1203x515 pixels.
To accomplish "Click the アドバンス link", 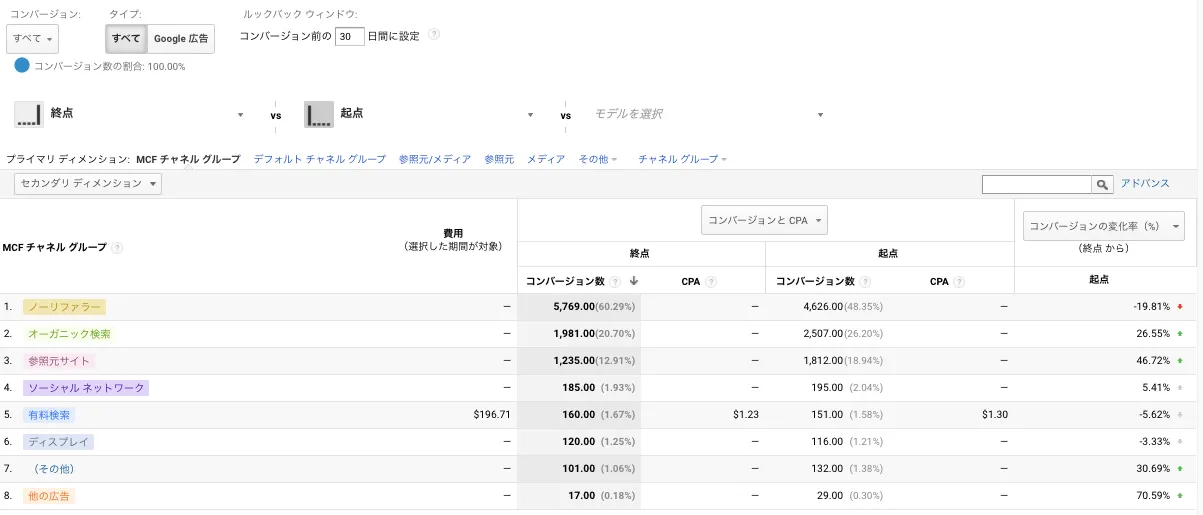I will pyautogui.click(x=1145, y=184).
